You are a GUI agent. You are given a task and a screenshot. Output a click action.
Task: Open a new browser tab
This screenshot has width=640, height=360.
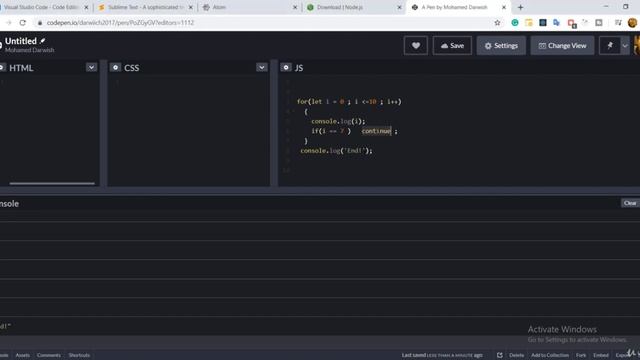(520, 7)
